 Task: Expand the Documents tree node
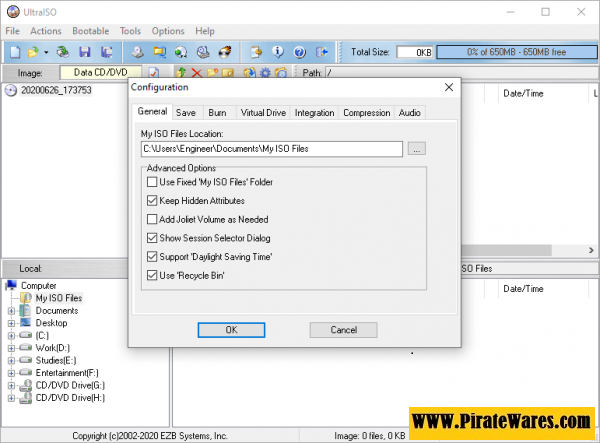point(11,311)
